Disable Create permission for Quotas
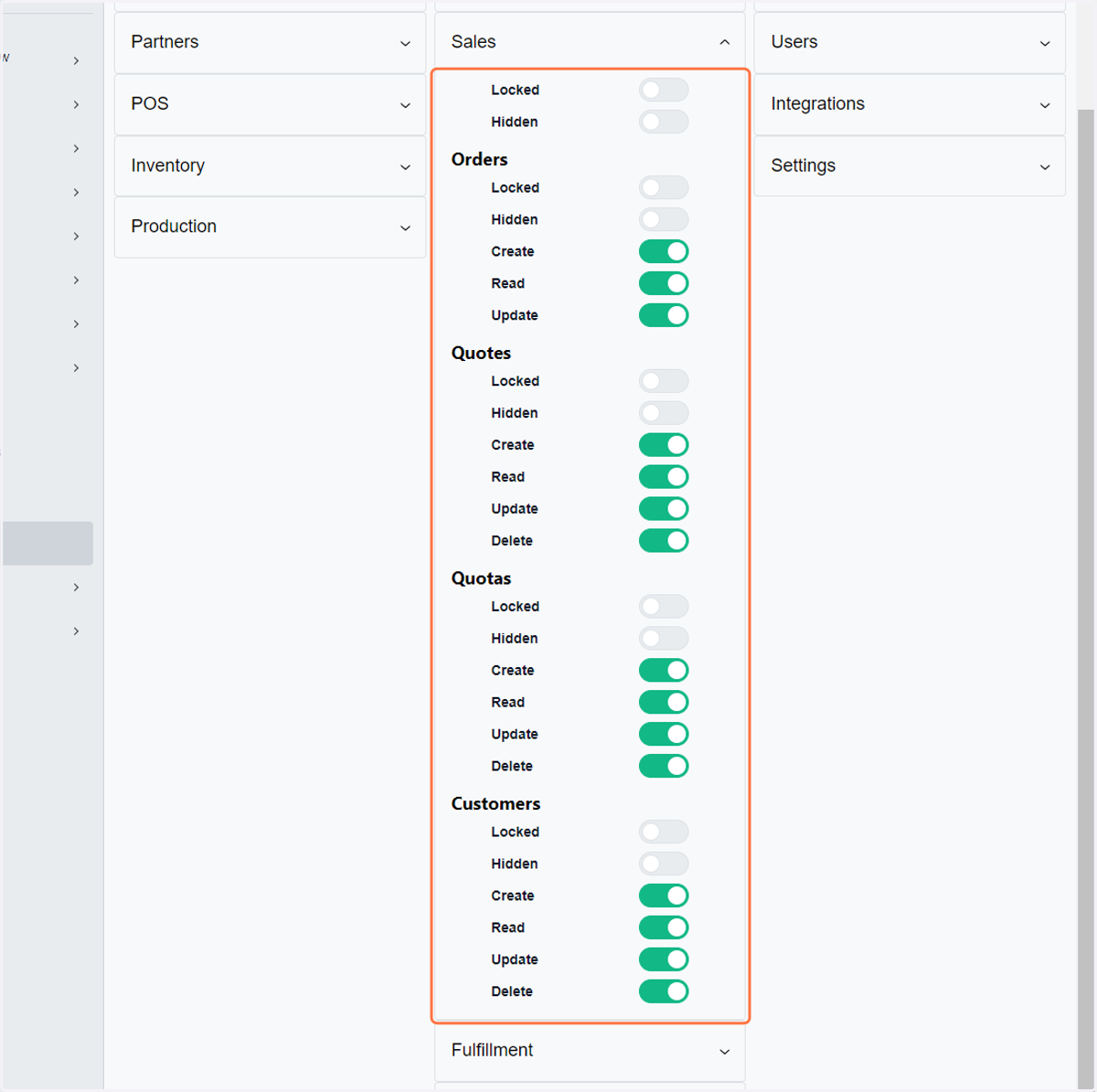 click(x=664, y=672)
